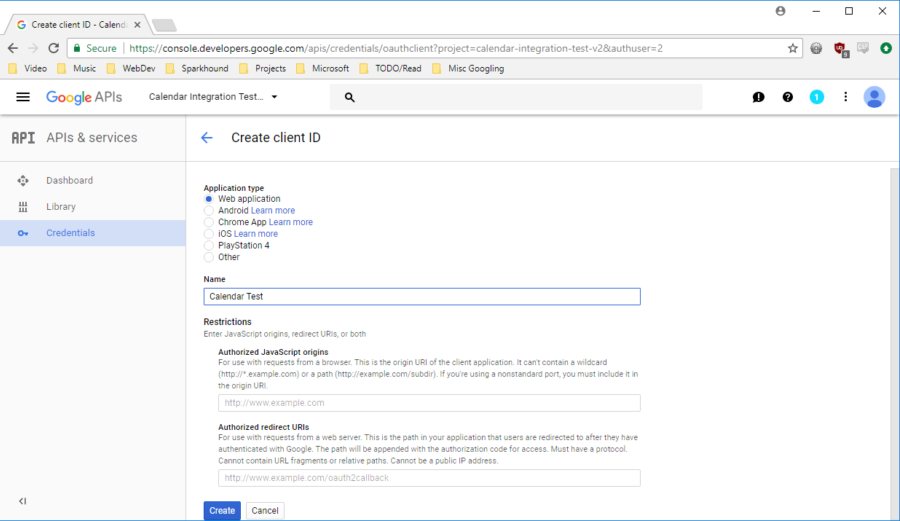The height and width of the screenshot is (521, 900).
Task: Open the iOS Learn more link
Action: point(255,234)
